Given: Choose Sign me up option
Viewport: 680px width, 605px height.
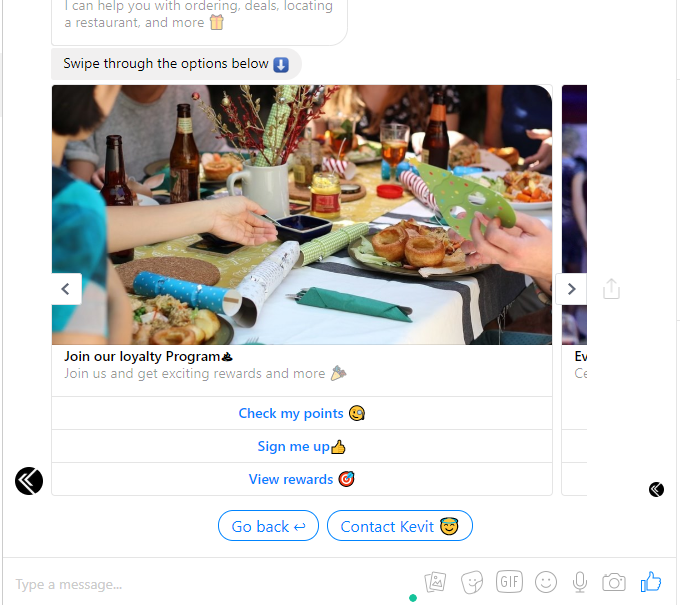Looking at the screenshot, I should [302, 446].
